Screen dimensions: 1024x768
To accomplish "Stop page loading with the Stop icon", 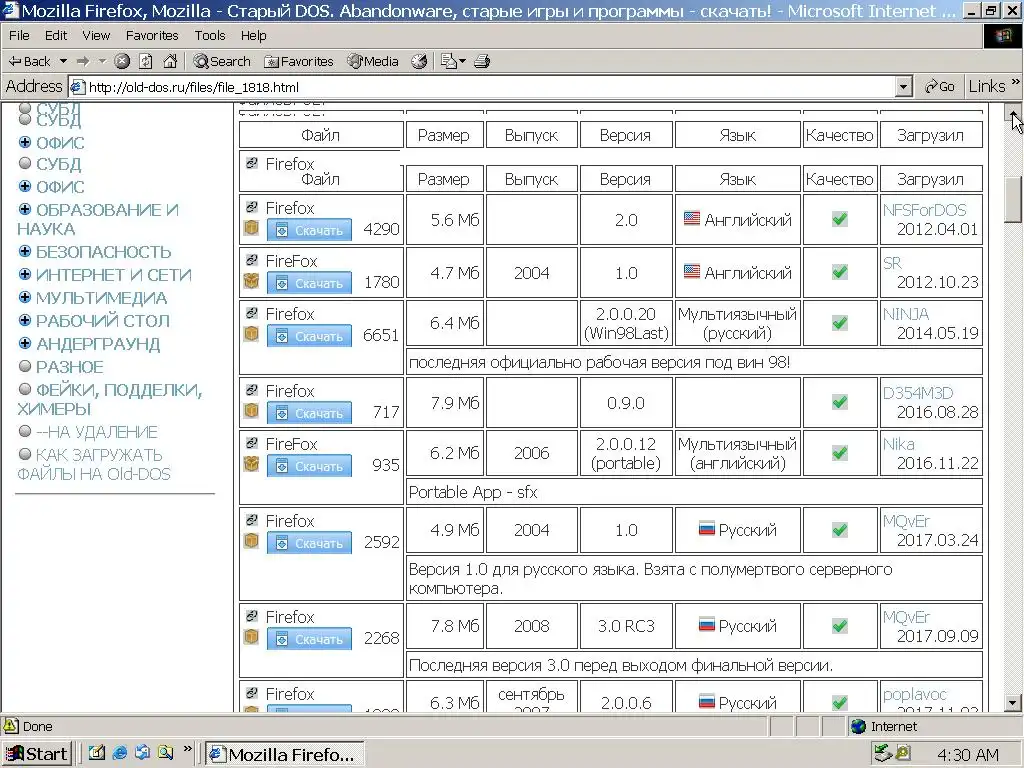I will point(122,61).
